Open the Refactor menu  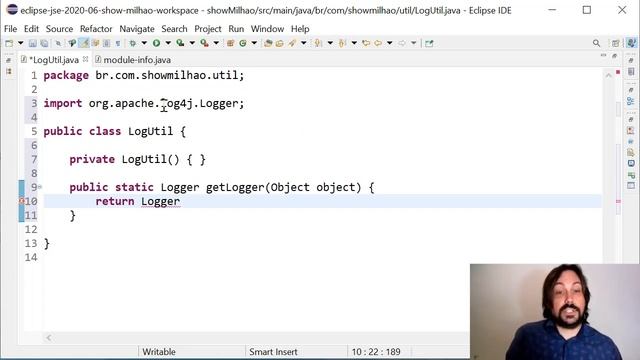click(x=96, y=29)
